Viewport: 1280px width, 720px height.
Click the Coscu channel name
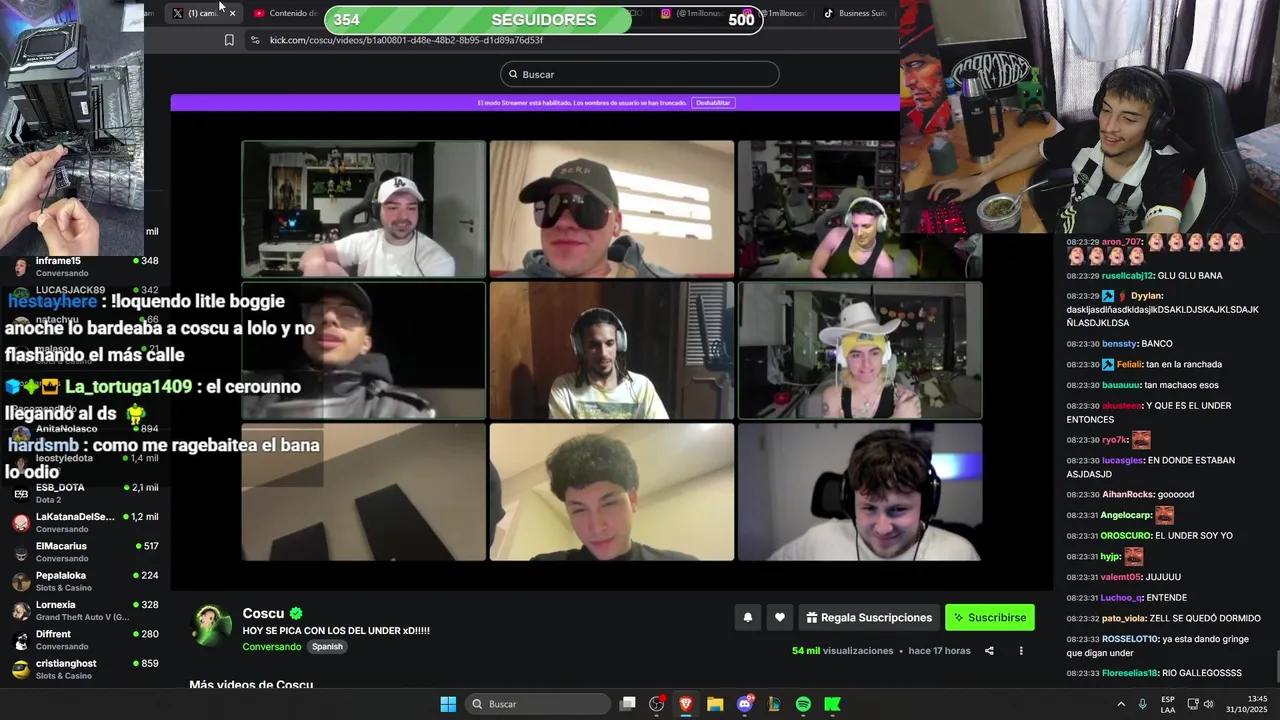pyautogui.click(x=263, y=613)
